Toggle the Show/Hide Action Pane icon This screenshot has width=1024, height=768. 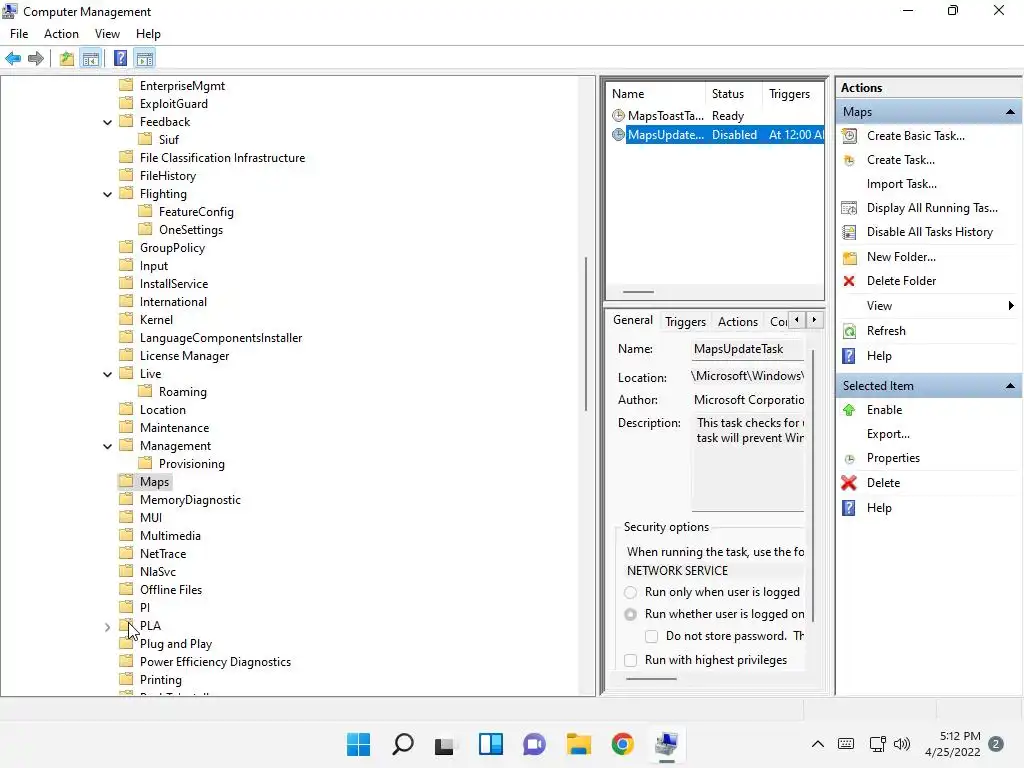tap(145, 59)
